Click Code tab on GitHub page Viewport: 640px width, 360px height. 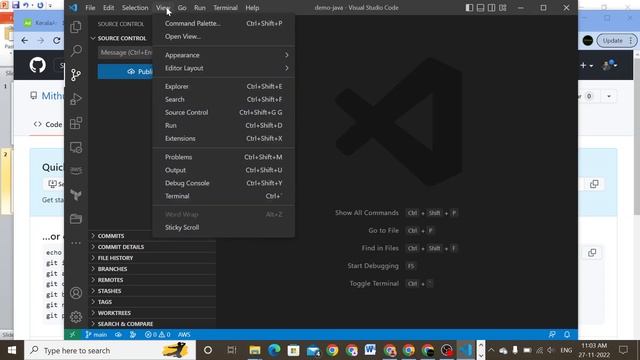click(x=48, y=124)
